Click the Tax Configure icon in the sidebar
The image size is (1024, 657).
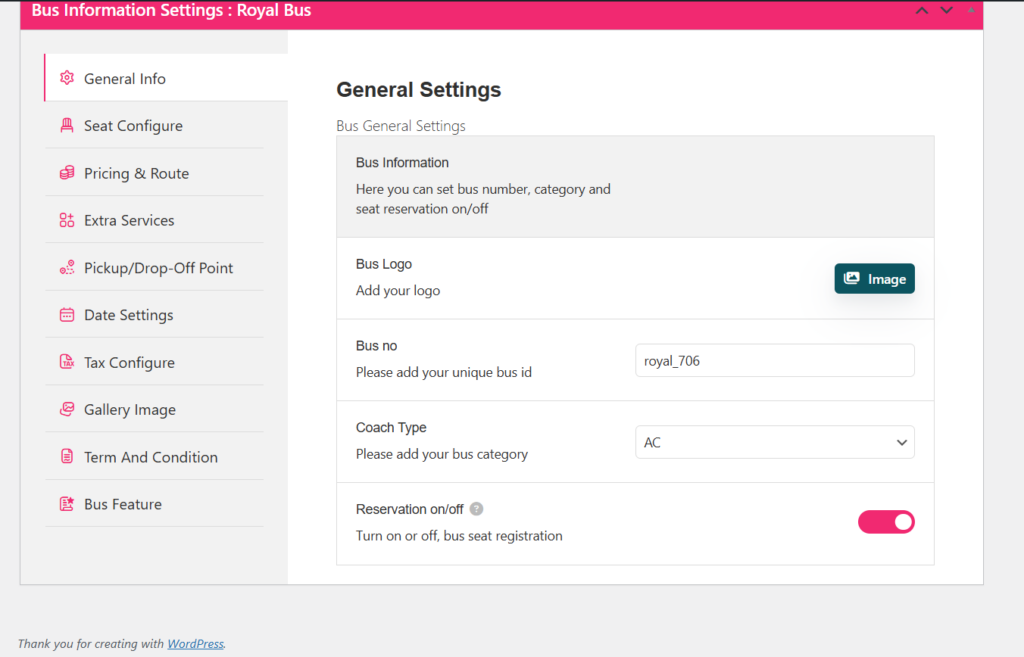tap(67, 362)
